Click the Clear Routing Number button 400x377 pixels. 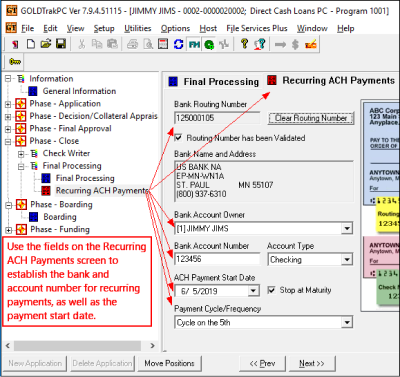(x=311, y=118)
